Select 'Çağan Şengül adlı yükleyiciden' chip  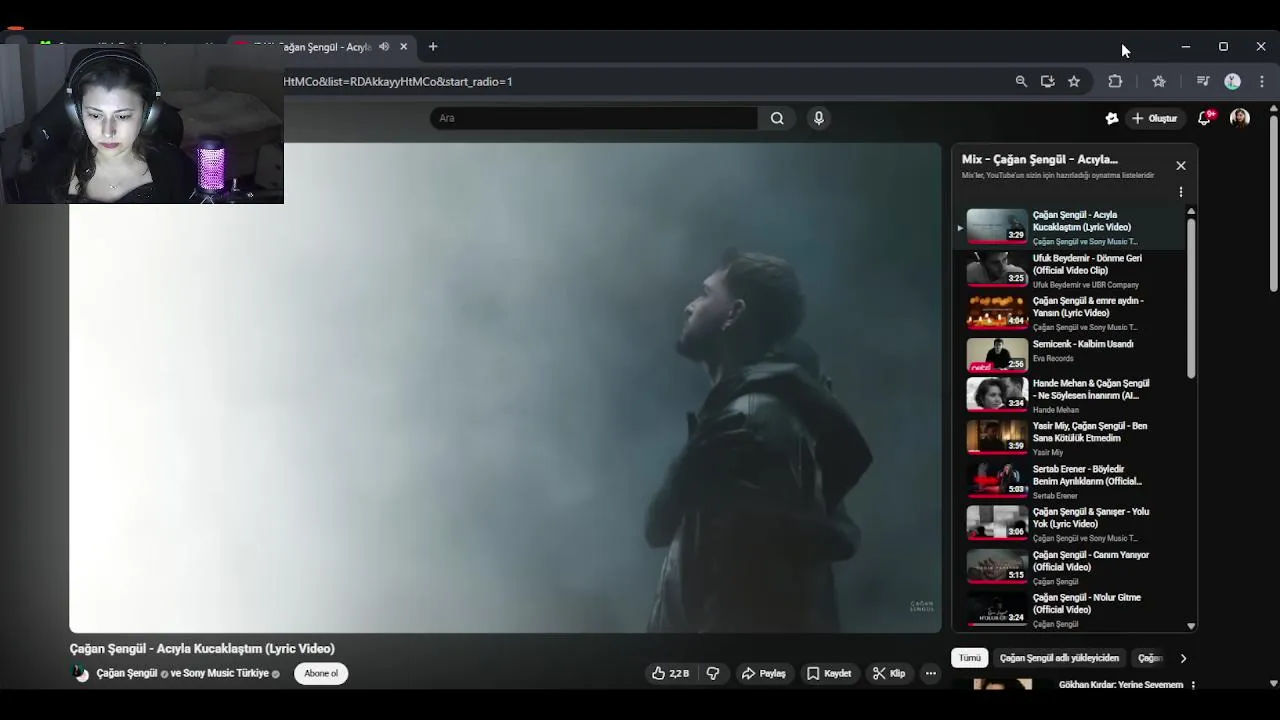coord(1059,658)
